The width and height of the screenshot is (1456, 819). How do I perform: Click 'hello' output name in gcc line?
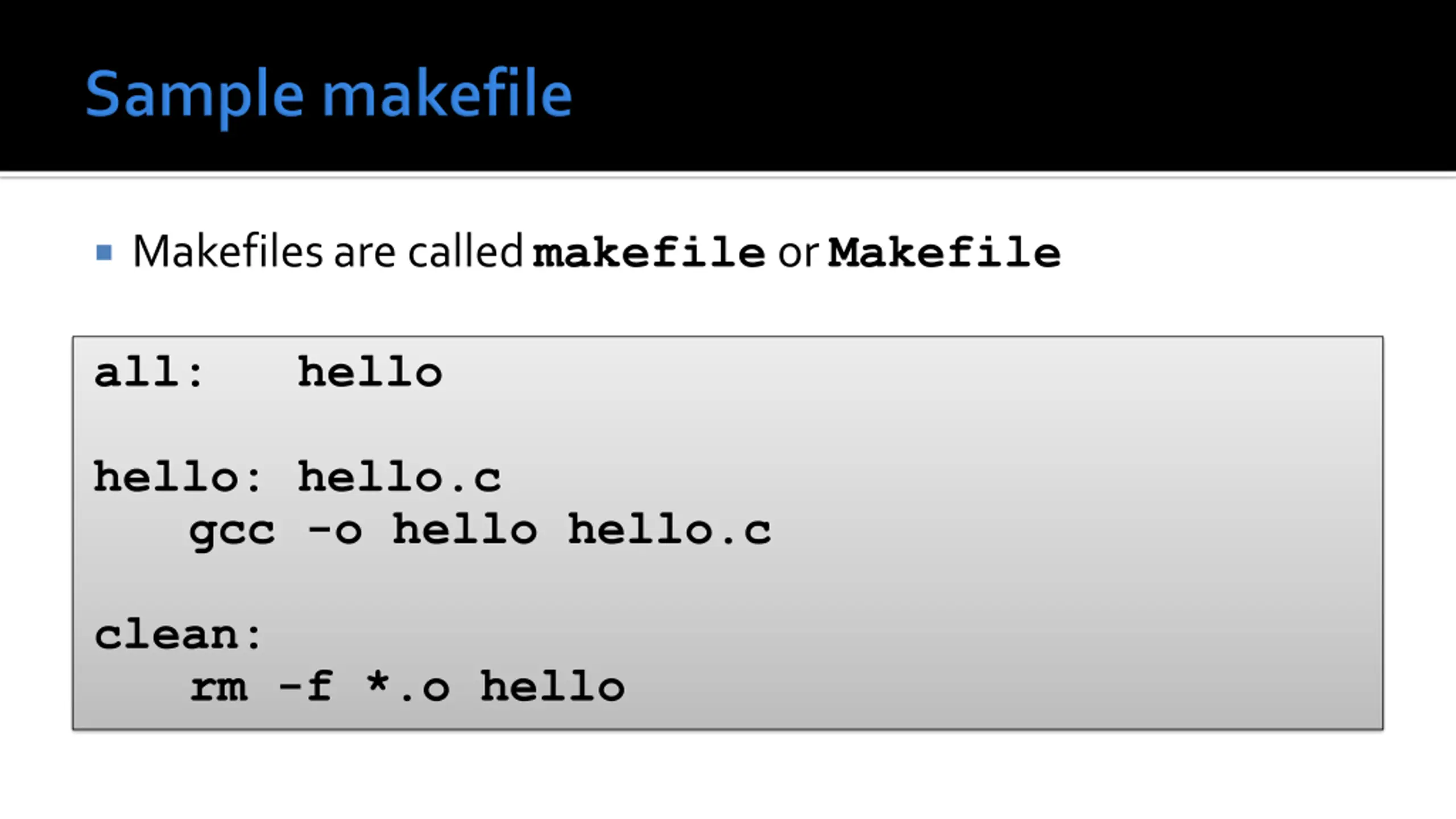coord(465,530)
